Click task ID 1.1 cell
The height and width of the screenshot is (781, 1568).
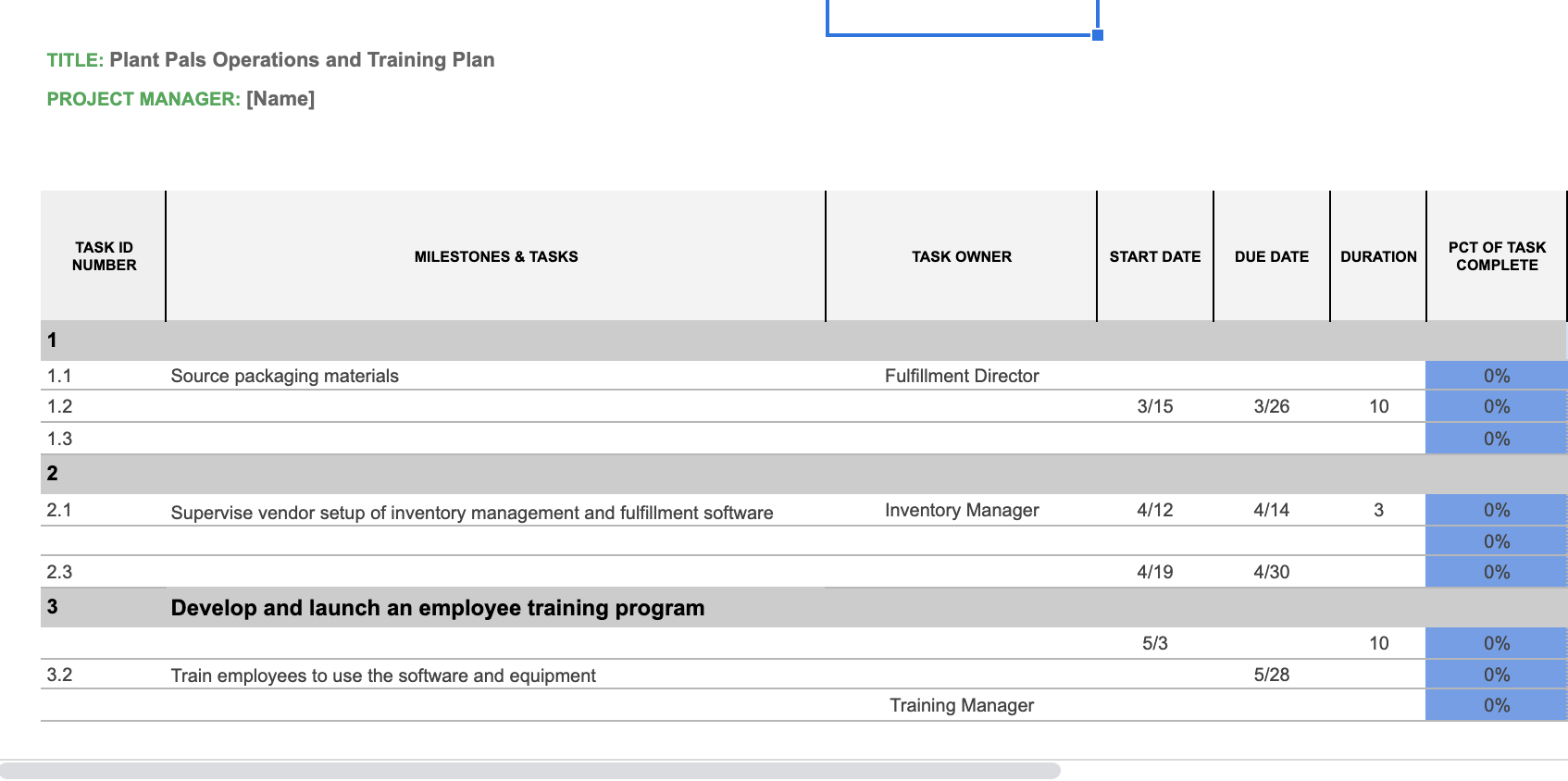[104, 376]
